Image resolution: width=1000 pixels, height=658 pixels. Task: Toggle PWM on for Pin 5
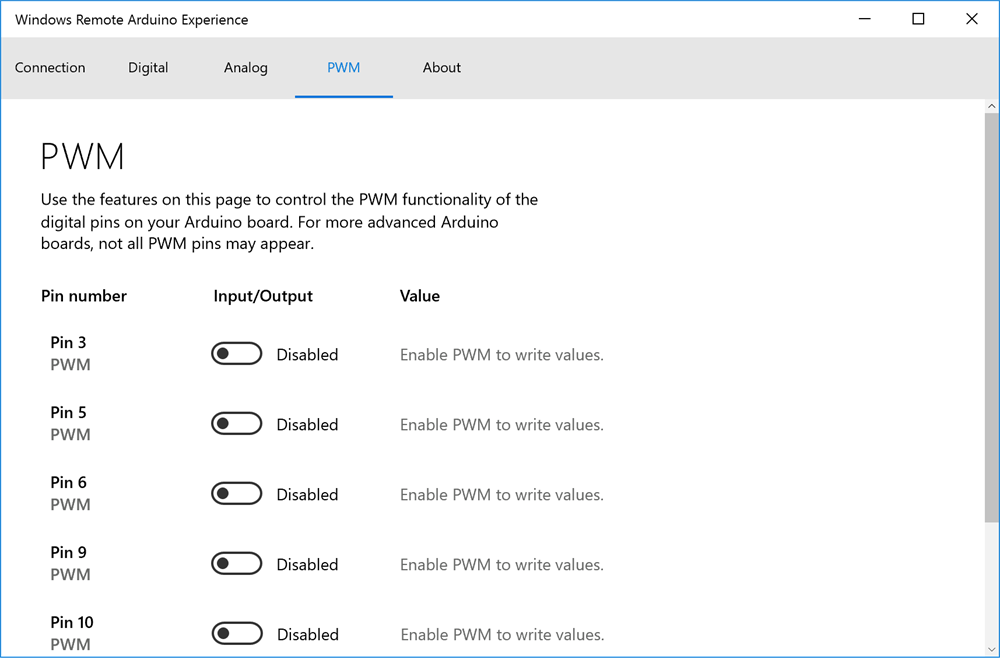tap(236, 424)
